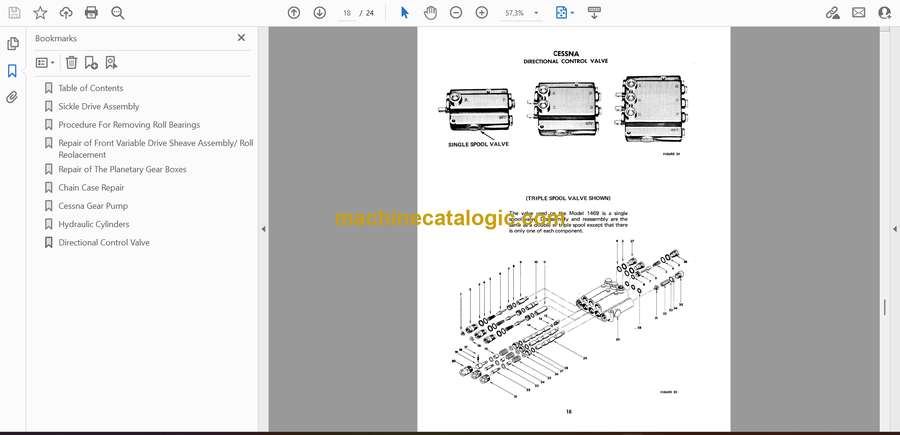Collapse the left navigation pane arrow
The width and height of the screenshot is (900, 435).
tap(263, 229)
